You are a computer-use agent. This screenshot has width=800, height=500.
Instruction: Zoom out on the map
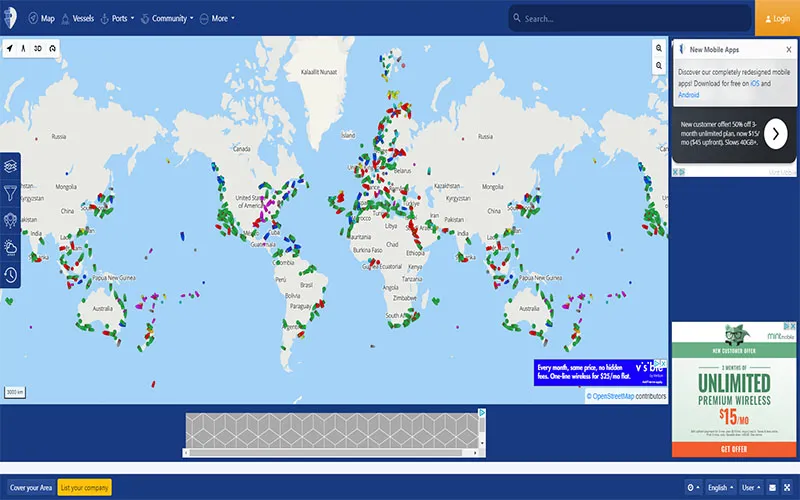(x=659, y=65)
